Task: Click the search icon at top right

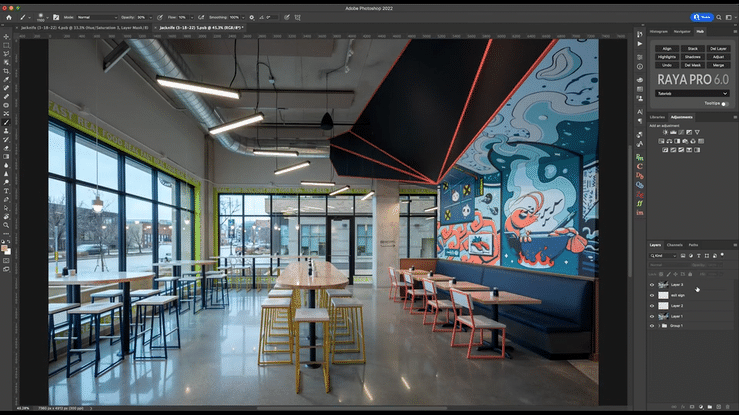Action: [719, 17]
